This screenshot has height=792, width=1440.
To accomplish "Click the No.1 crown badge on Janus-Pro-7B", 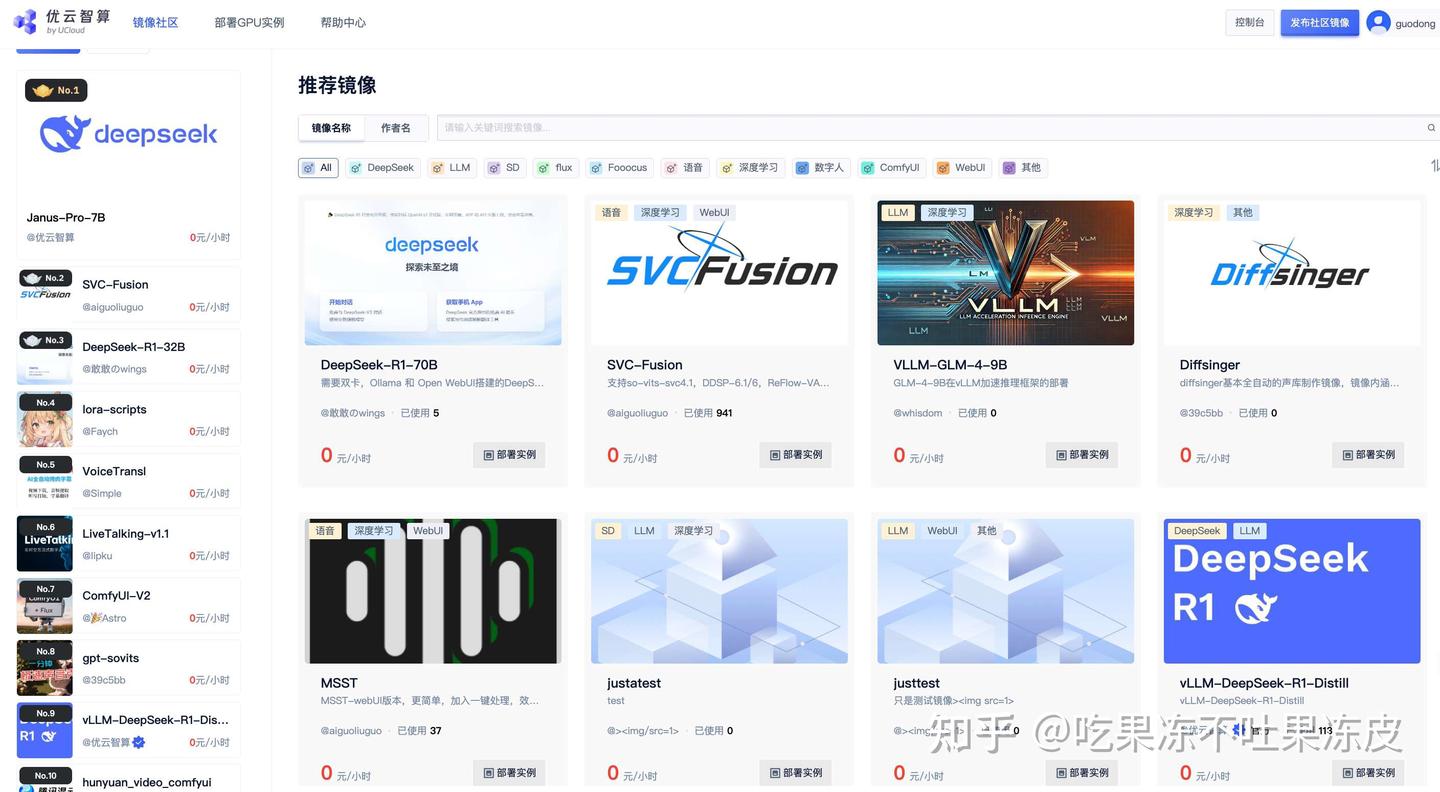I will tap(55, 90).
